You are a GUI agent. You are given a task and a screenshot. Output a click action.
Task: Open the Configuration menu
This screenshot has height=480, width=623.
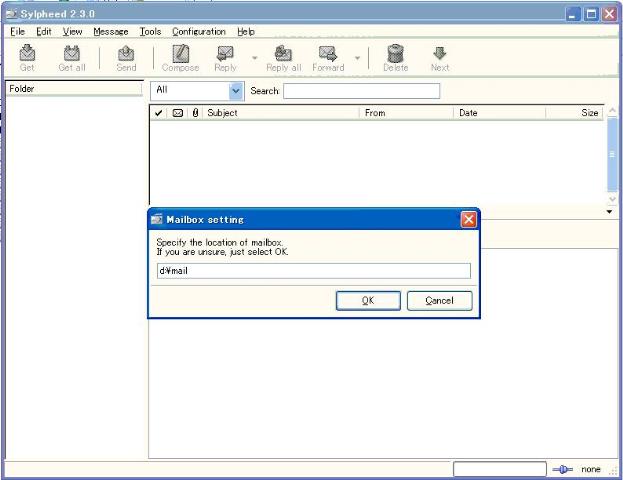point(199,32)
